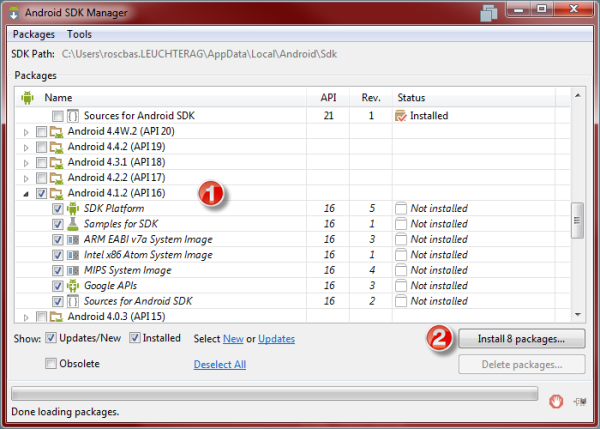Click the Done loading packages status text
The width and height of the screenshot is (600, 429).
point(65,412)
